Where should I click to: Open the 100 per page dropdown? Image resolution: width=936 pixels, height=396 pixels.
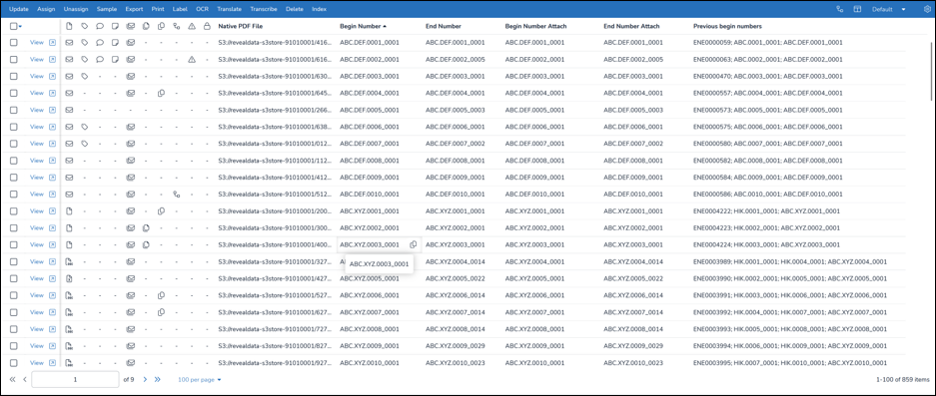(x=199, y=379)
